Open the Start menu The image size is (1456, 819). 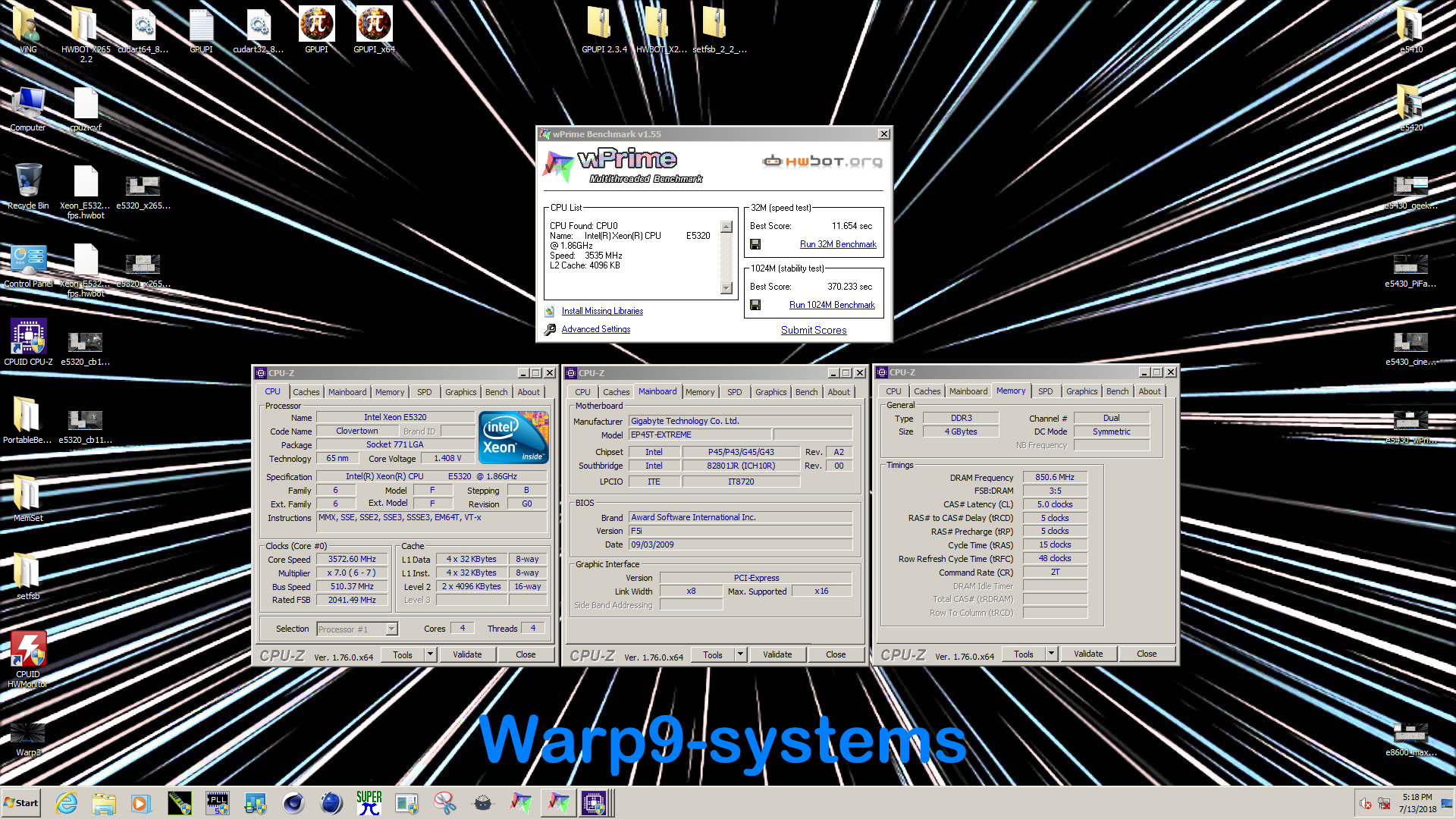click(x=21, y=803)
